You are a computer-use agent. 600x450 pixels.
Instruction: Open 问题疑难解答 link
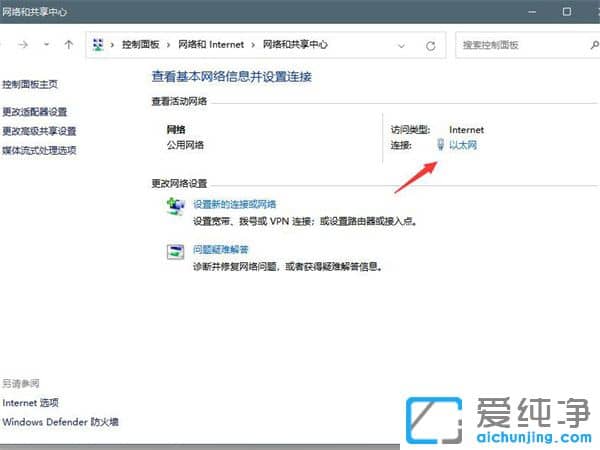click(220, 250)
